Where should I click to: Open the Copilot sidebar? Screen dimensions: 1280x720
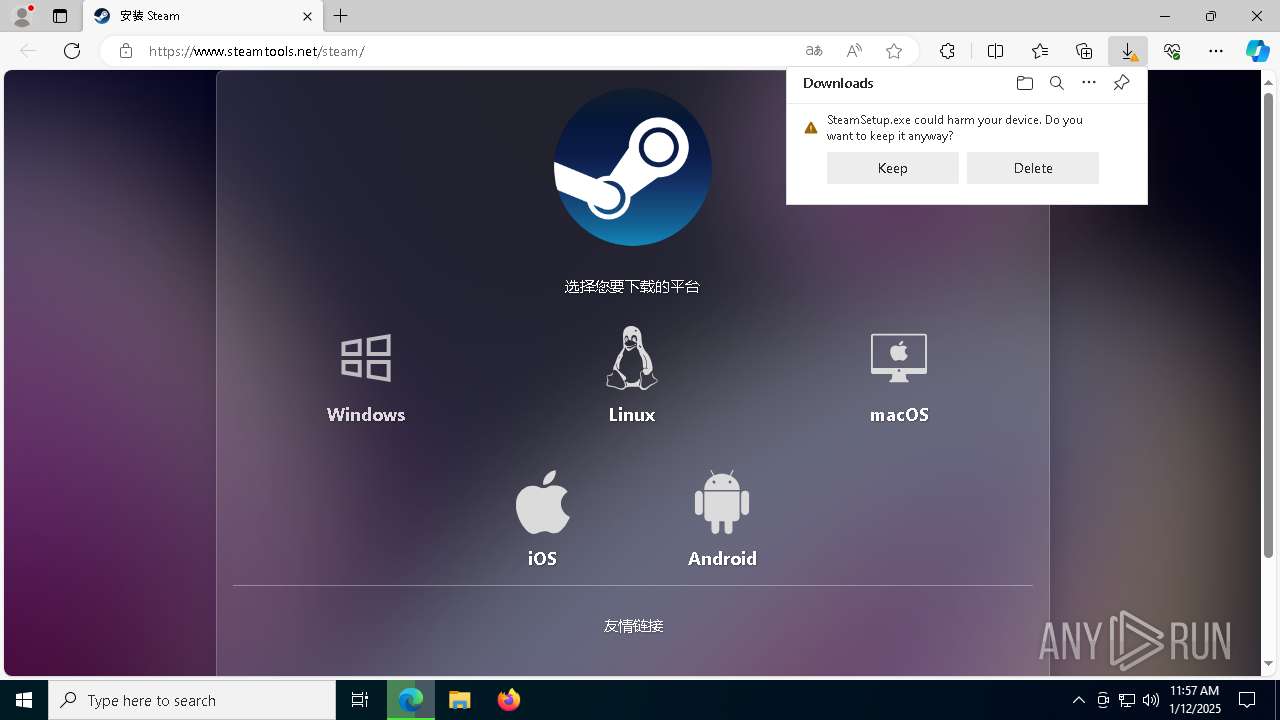tap(1257, 51)
